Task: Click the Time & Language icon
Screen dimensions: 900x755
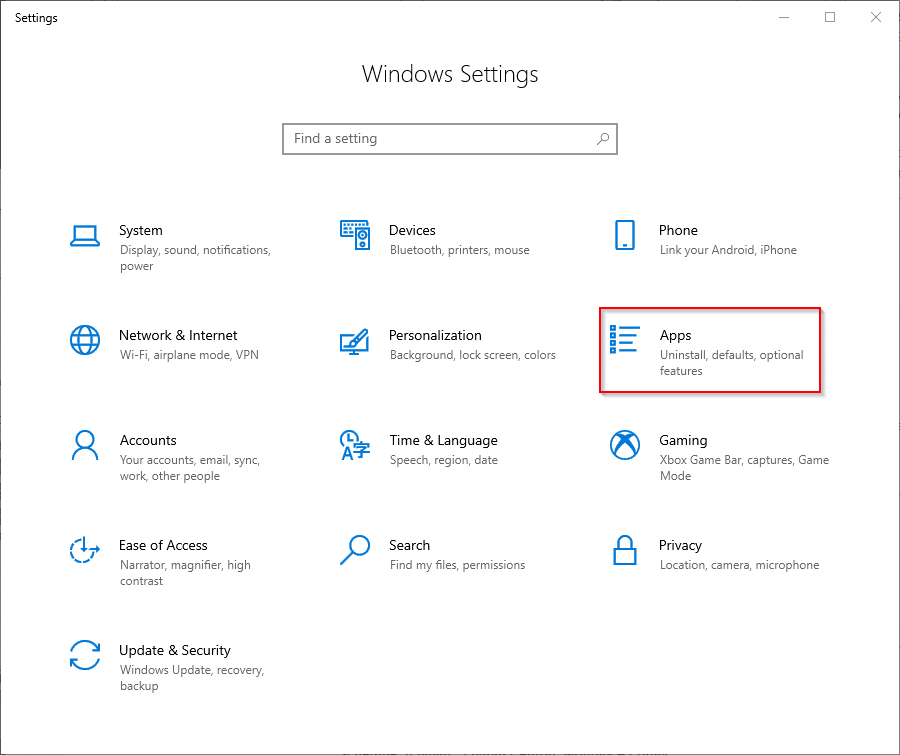Action: click(355, 445)
